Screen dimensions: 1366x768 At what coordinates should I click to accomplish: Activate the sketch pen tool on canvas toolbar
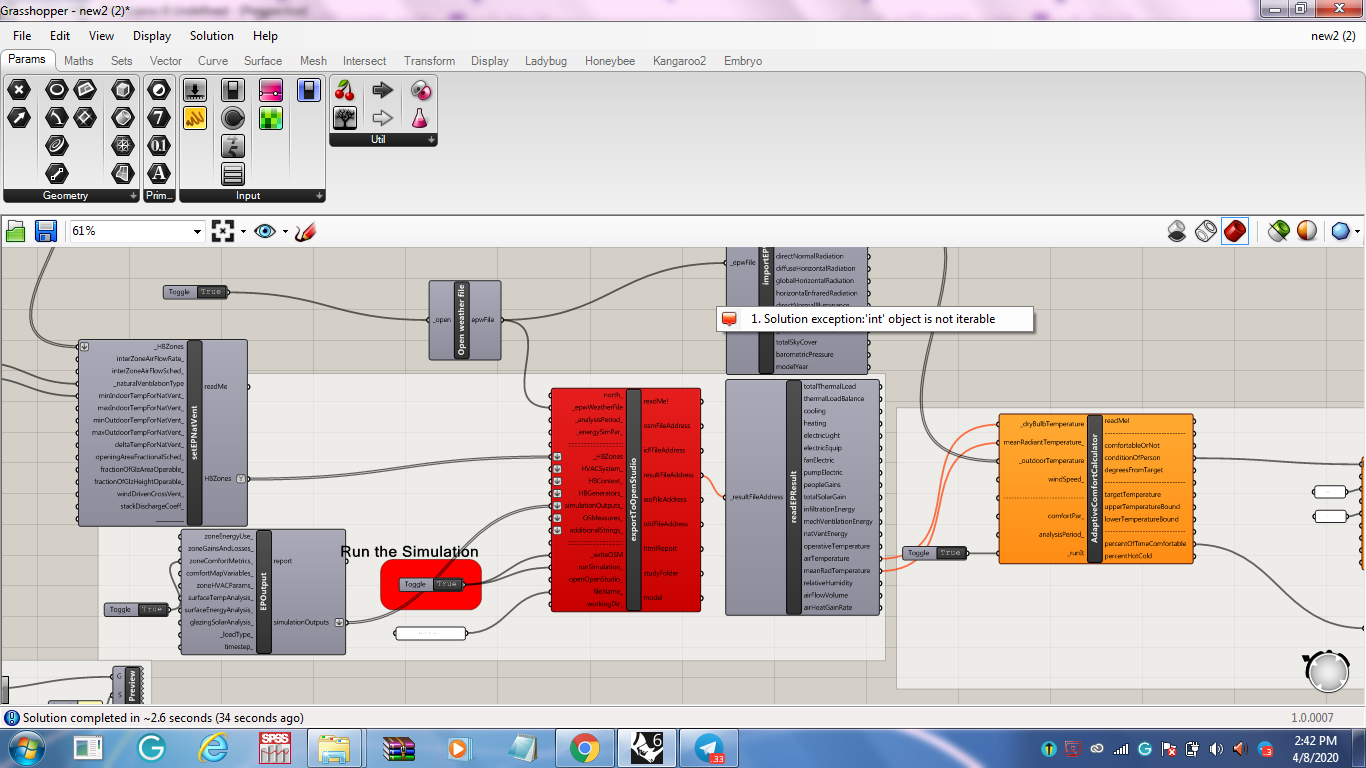click(x=306, y=231)
